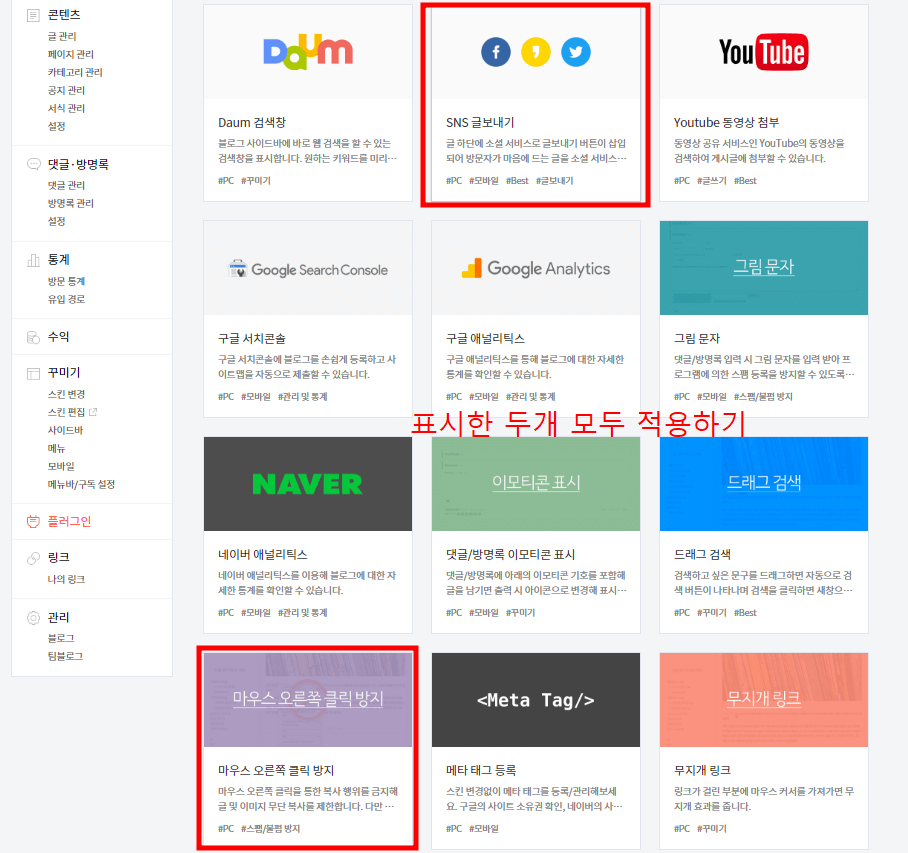Open the 구글 애널리틱스 plugin title
This screenshot has height=853, width=908.
485,339
